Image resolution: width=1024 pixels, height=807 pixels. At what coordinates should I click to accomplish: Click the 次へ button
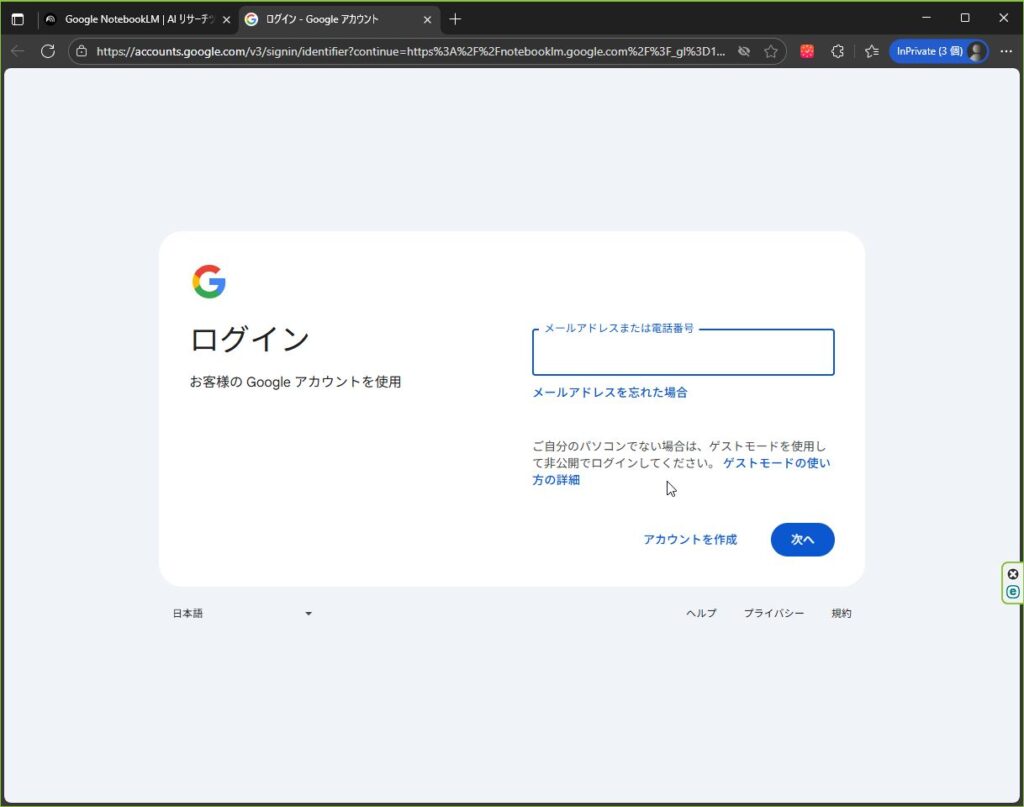pos(802,539)
